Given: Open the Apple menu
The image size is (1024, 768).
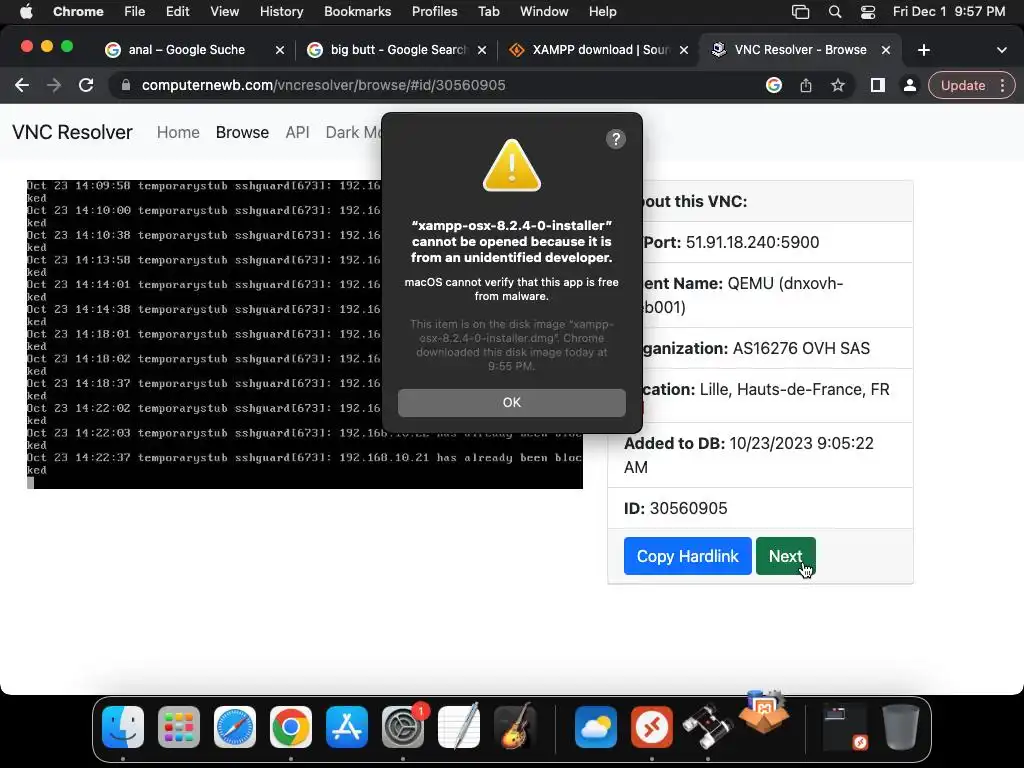Looking at the screenshot, I should click(26, 11).
